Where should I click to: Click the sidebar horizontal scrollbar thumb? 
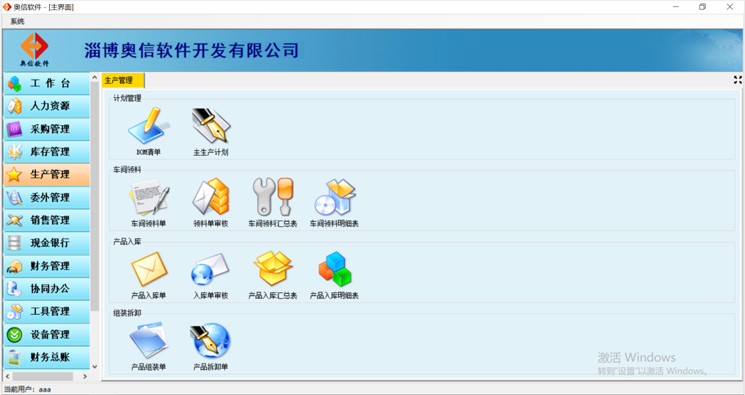point(43,376)
